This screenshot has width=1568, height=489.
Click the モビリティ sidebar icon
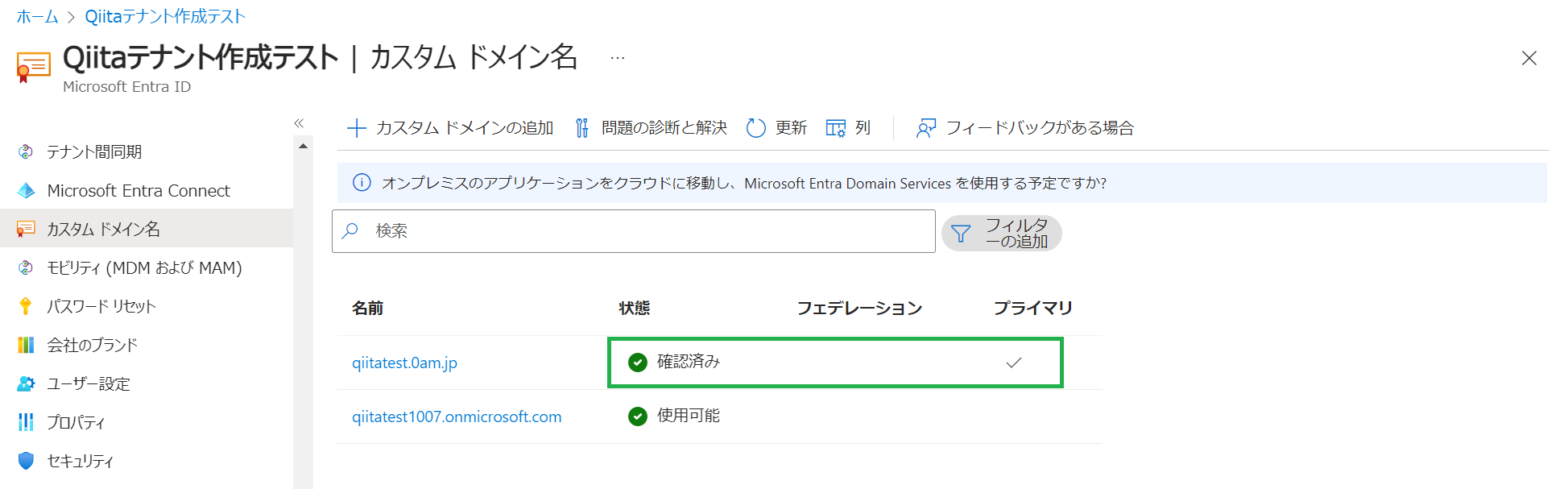click(x=26, y=267)
